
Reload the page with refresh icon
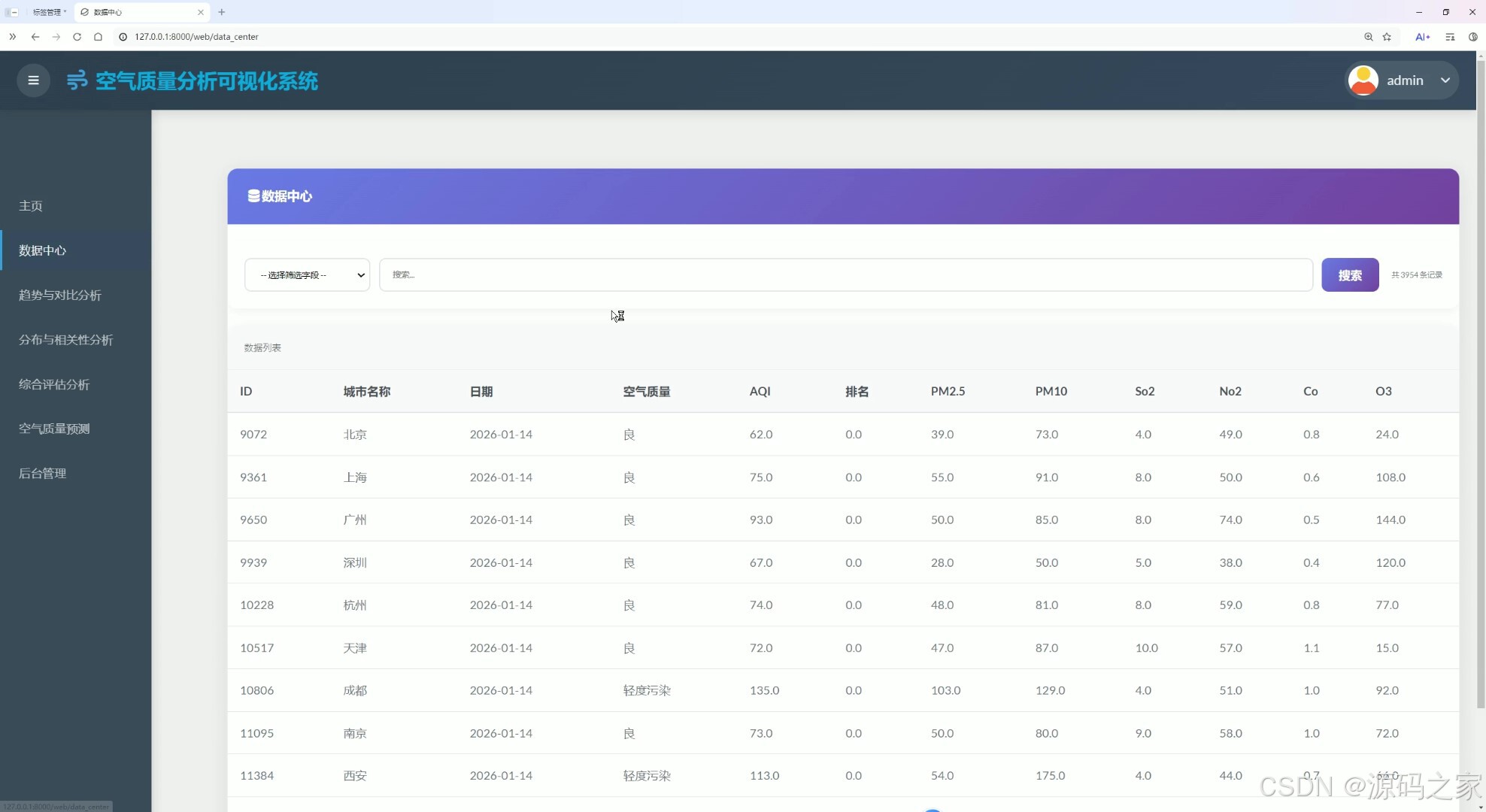77,37
